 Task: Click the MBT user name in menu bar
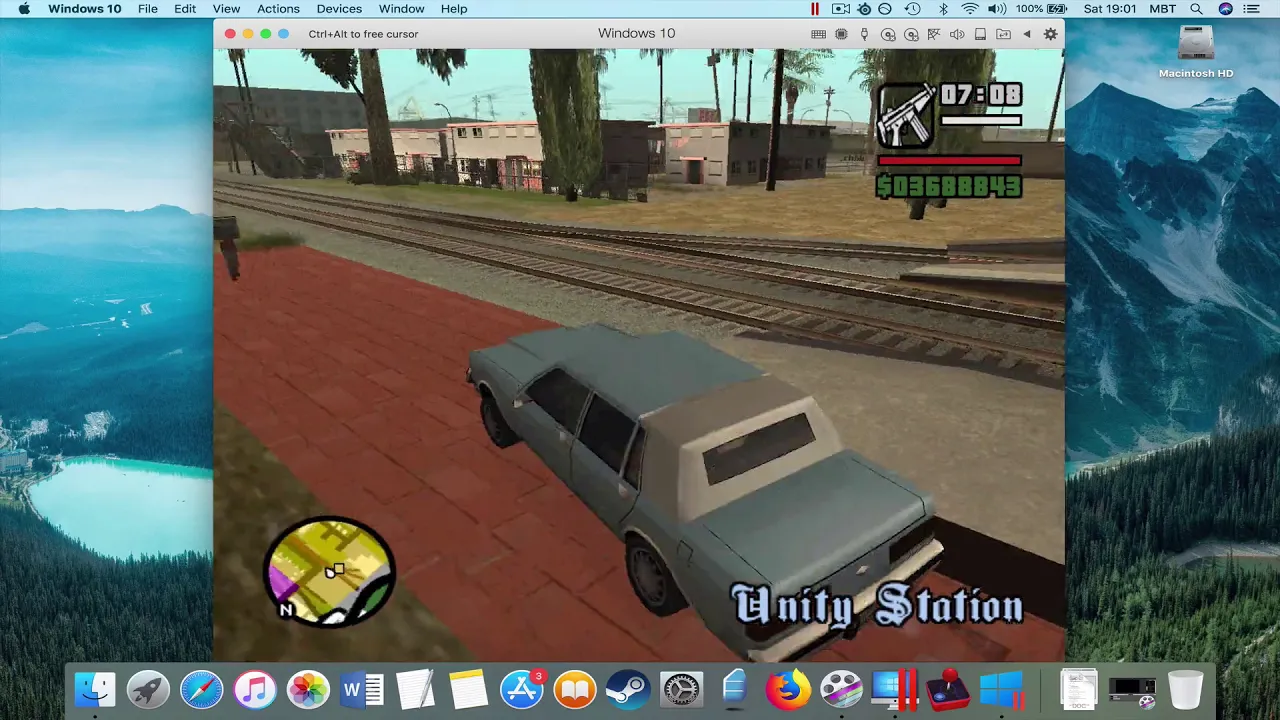[1163, 9]
